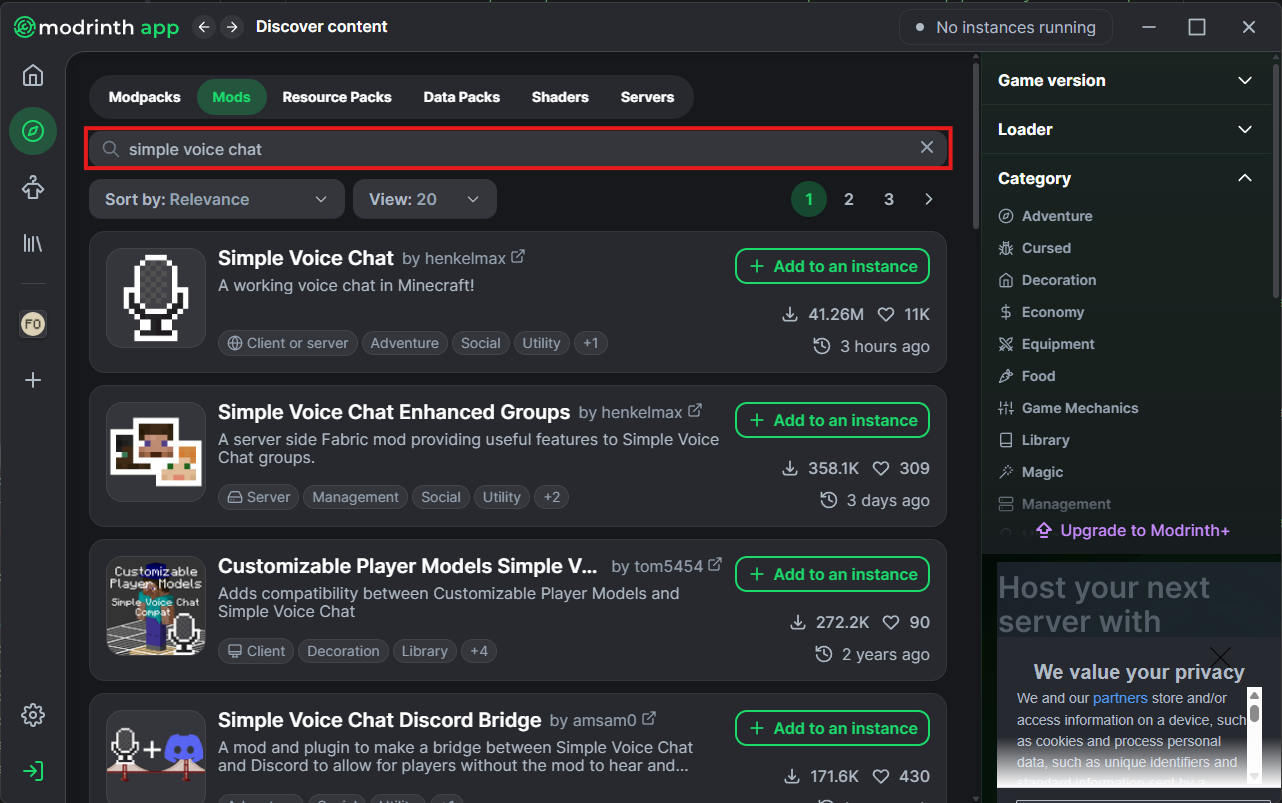The width and height of the screenshot is (1282, 803).
Task: Create a new instance with the plus icon
Action: pyautogui.click(x=33, y=380)
